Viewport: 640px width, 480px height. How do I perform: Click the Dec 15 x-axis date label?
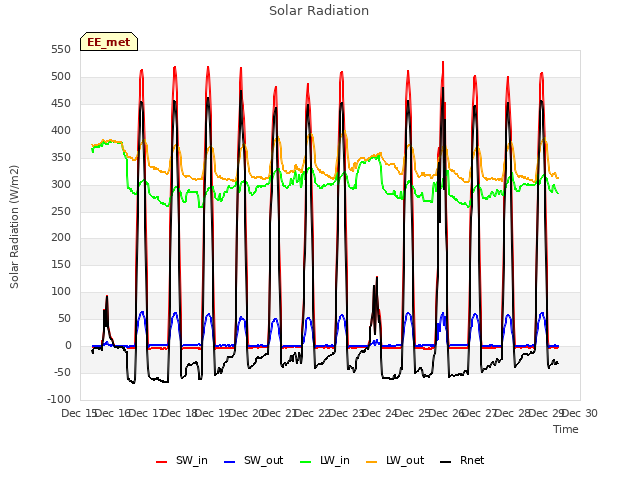(78, 413)
